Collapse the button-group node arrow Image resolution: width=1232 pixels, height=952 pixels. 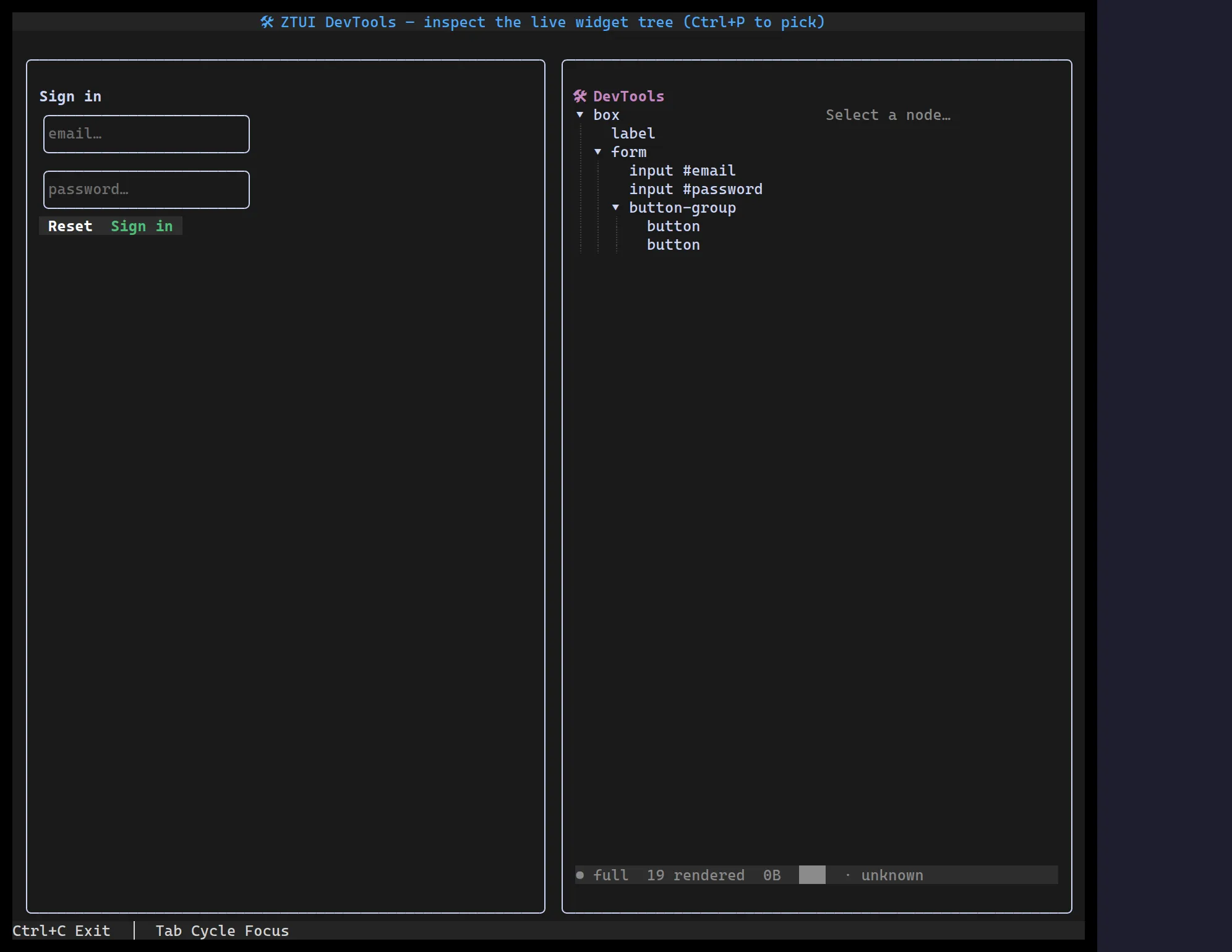point(615,208)
